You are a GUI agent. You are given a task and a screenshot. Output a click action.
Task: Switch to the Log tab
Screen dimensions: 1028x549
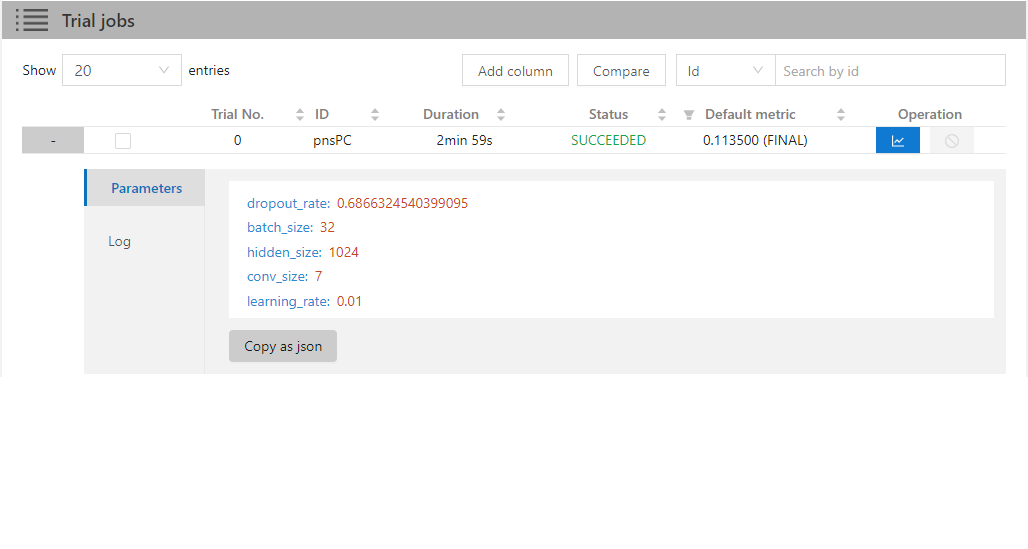[x=120, y=241]
